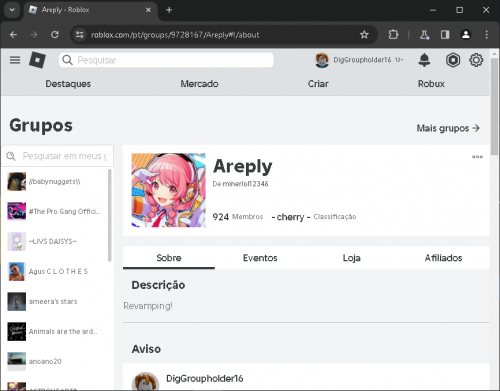Click the groups list scrollbar
The width and height of the screenshot is (500, 391).
pyautogui.click(x=110, y=215)
